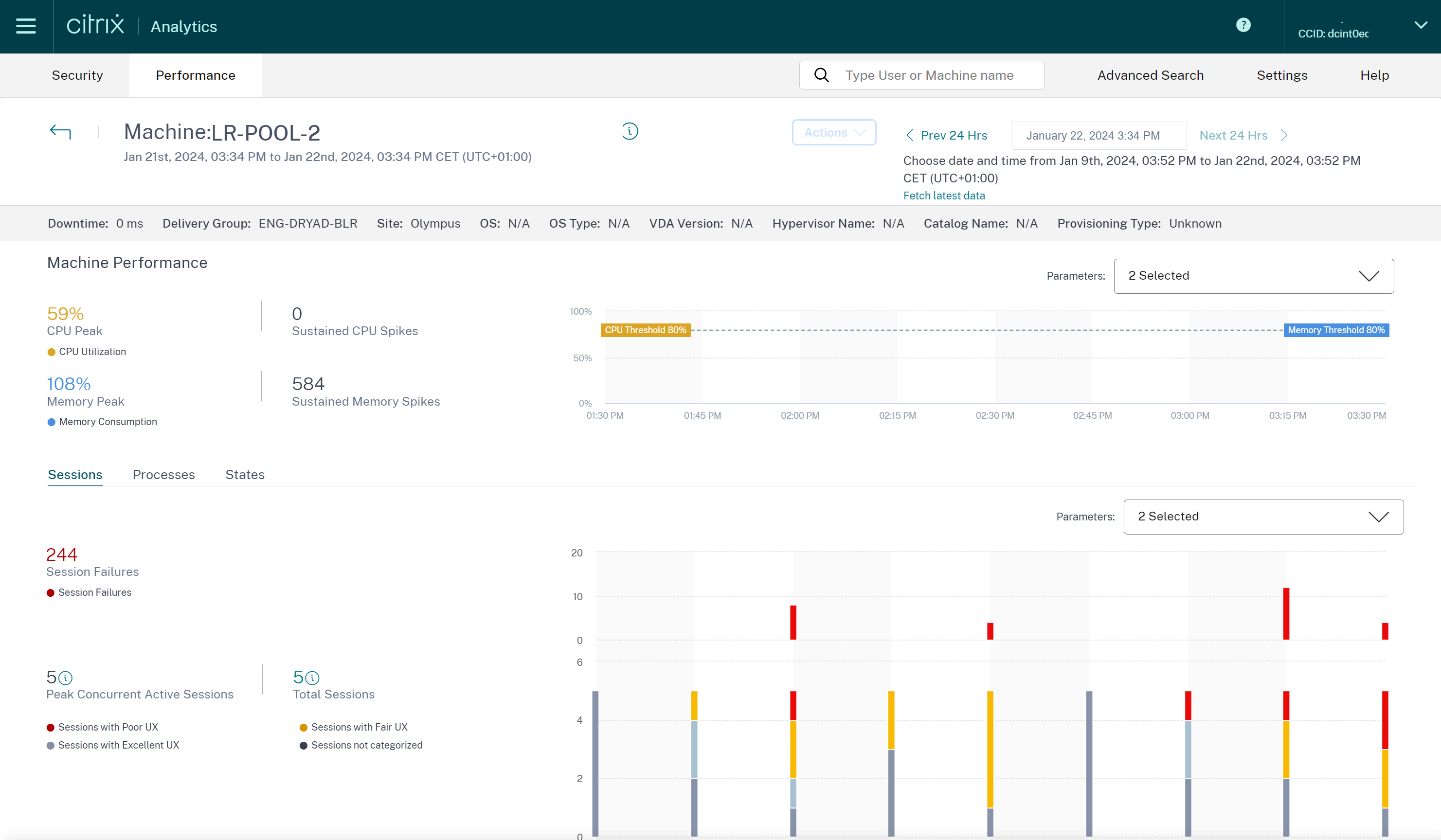This screenshot has height=840, width=1441.
Task: Click the Fetch latest data link
Action: 943,196
